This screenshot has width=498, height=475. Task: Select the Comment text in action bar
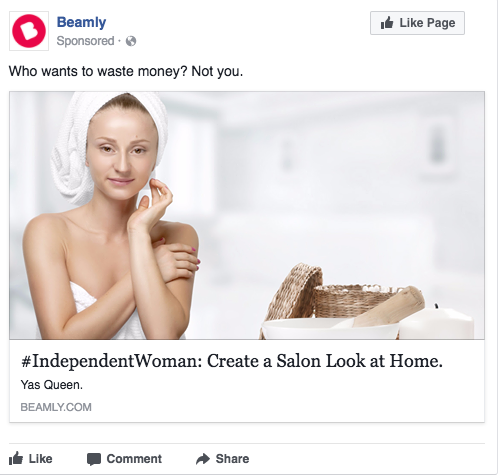[x=134, y=459]
